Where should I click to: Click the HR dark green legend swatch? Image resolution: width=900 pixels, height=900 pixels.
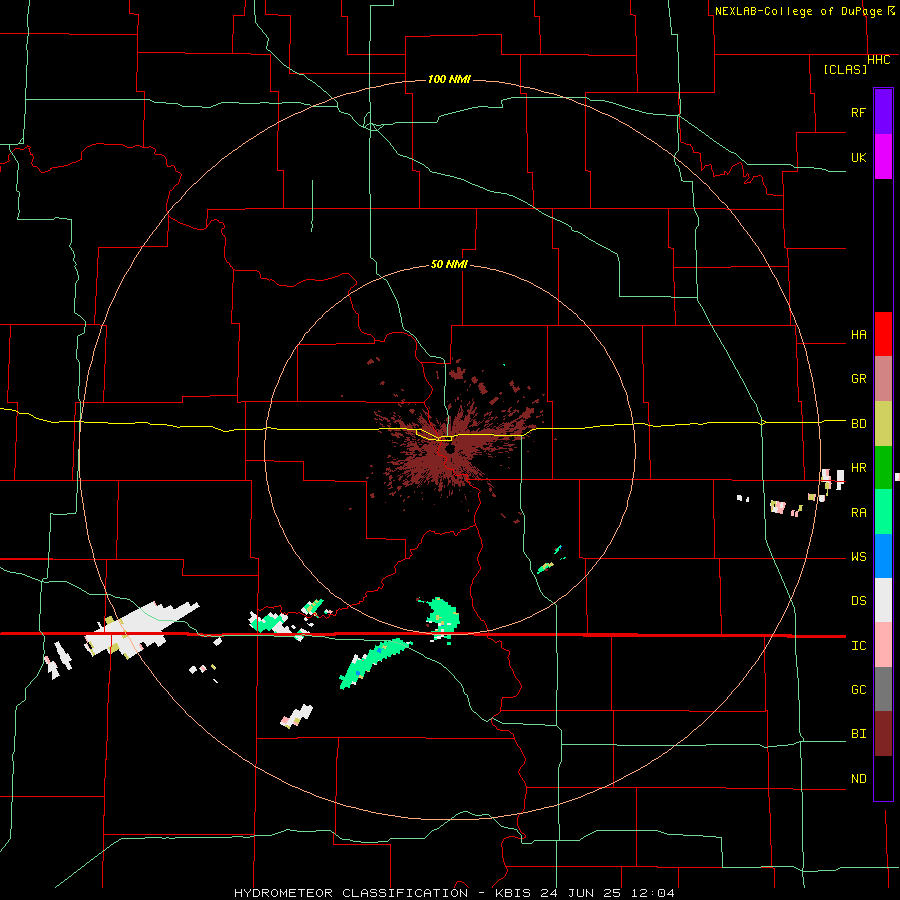click(x=883, y=468)
